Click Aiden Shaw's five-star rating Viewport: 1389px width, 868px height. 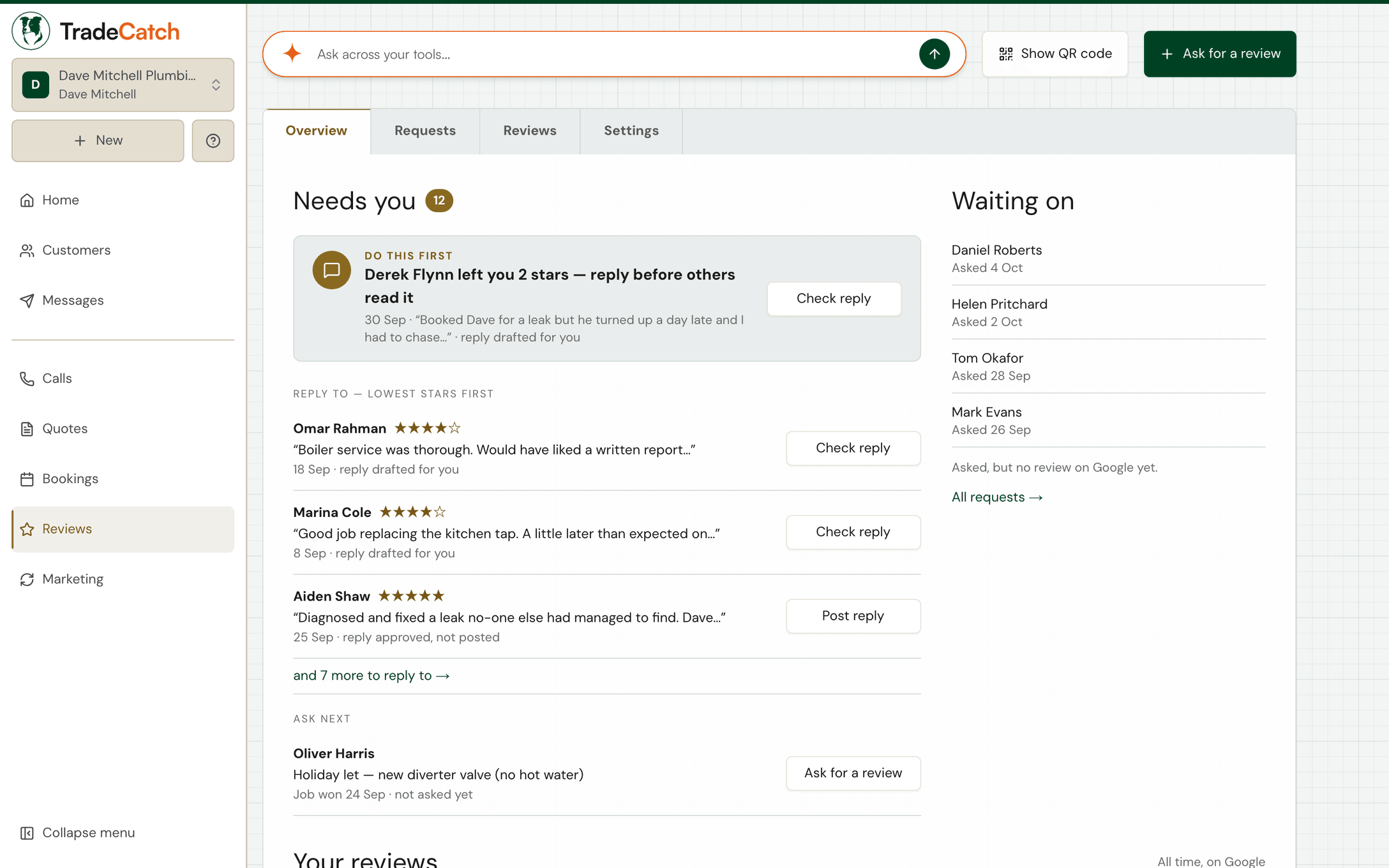412,596
